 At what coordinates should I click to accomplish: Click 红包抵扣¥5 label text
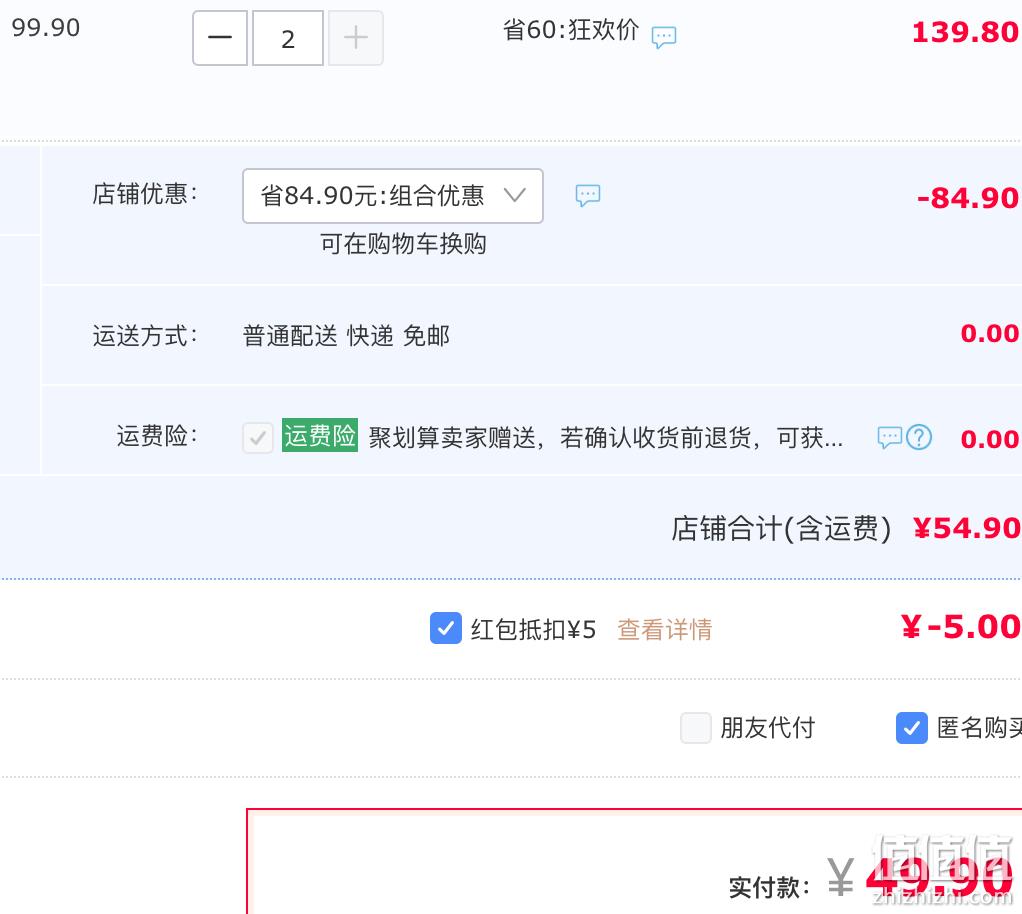point(533,630)
